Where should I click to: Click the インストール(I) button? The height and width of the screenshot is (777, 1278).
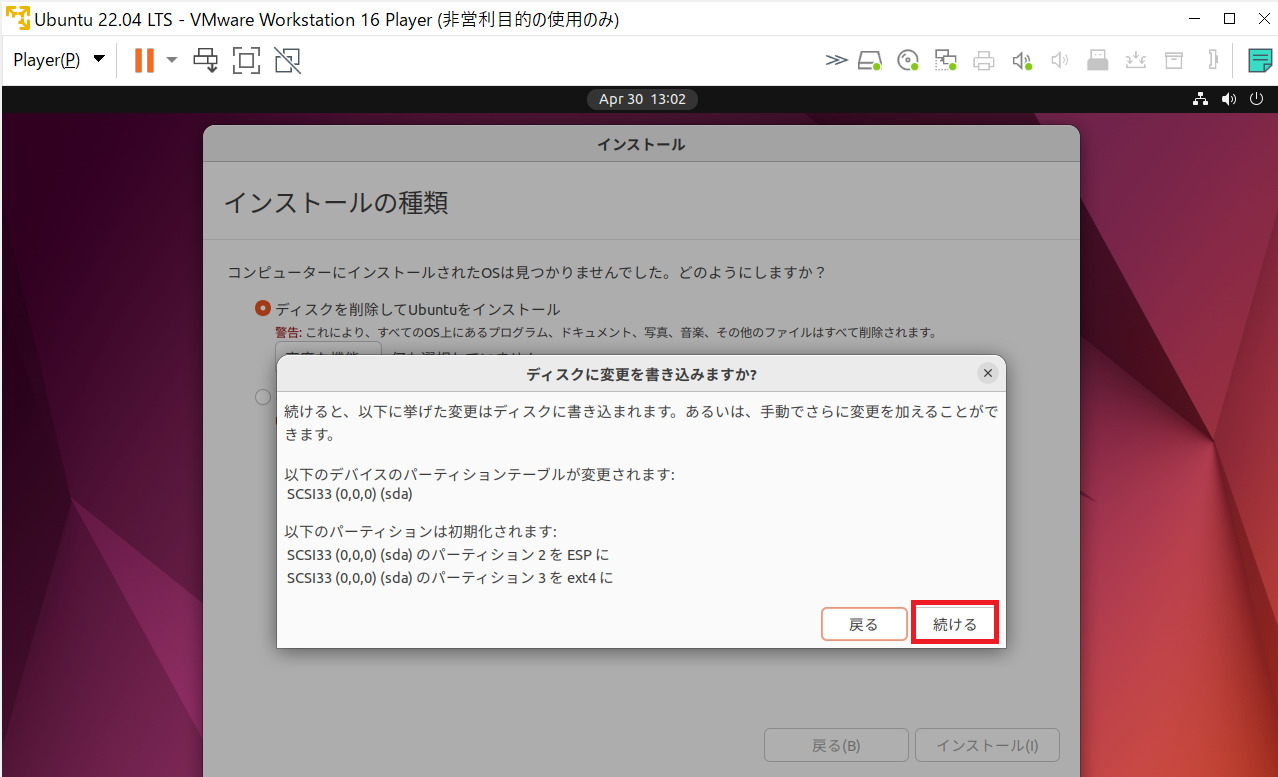coord(987,746)
